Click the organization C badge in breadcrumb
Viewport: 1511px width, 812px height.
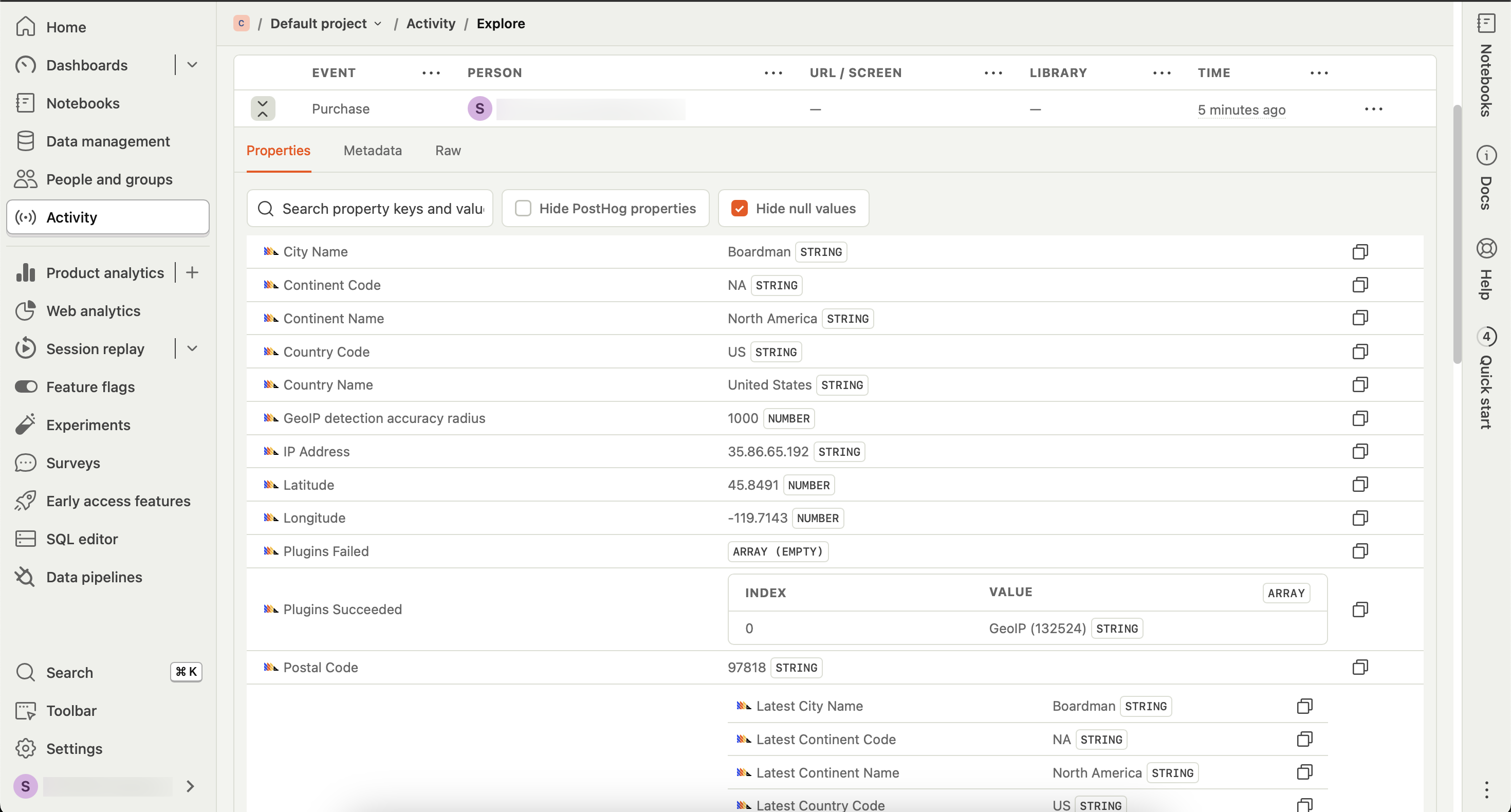pos(241,24)
